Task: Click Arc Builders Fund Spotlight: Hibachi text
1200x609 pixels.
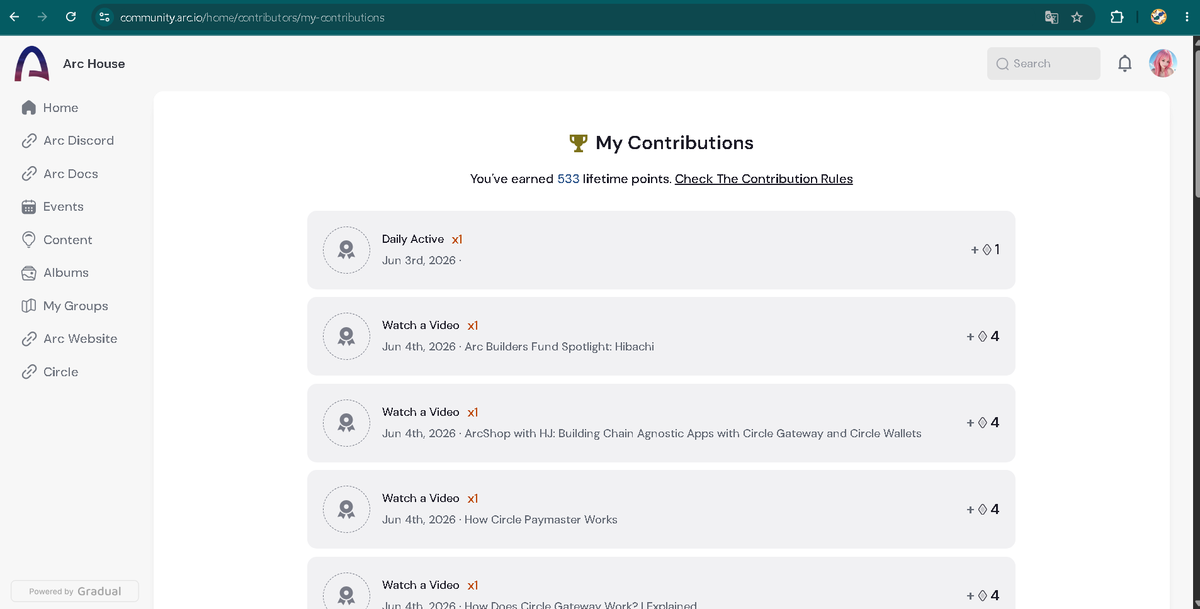Action: (560, 346)
